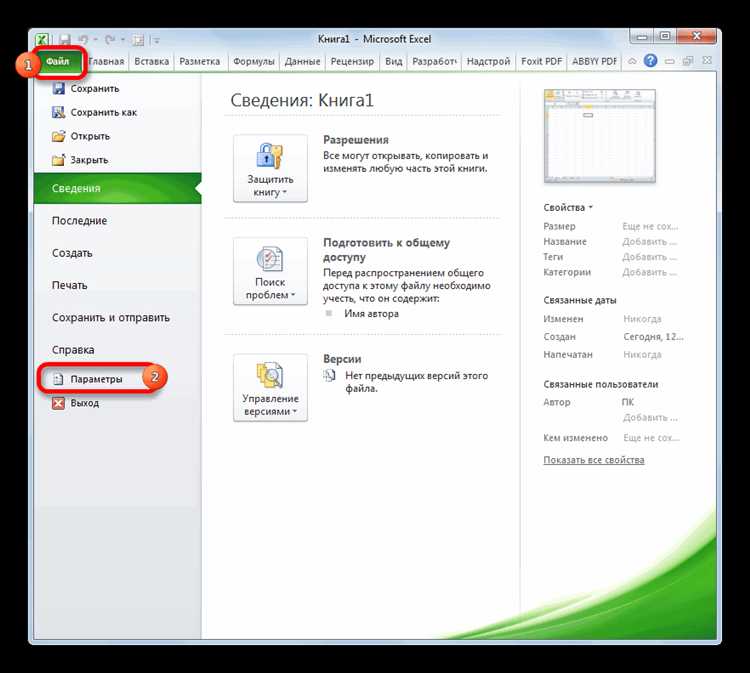Switch to the Главная ribbon tab

click(107, 61)
